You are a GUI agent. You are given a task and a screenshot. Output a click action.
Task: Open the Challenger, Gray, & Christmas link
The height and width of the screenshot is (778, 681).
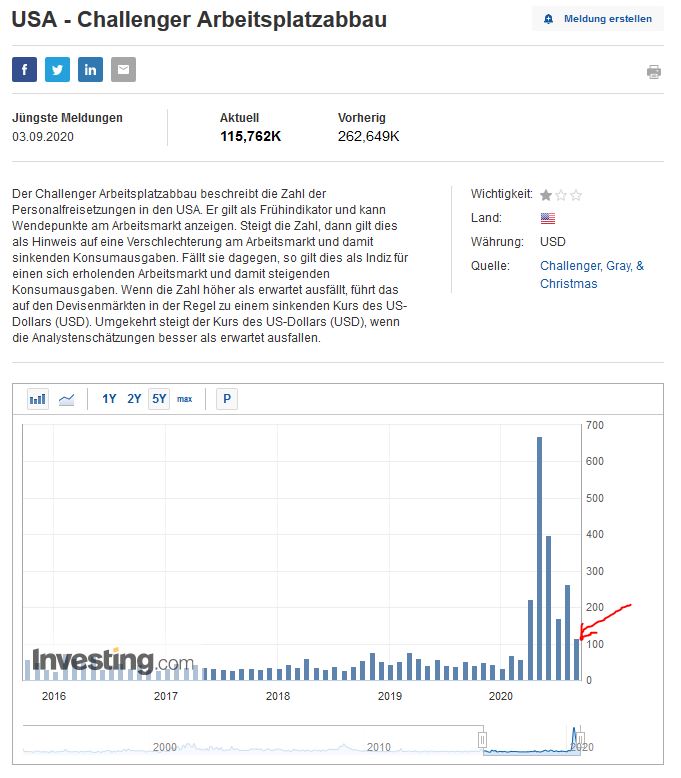pyautogui.click(x=591, y=274)
